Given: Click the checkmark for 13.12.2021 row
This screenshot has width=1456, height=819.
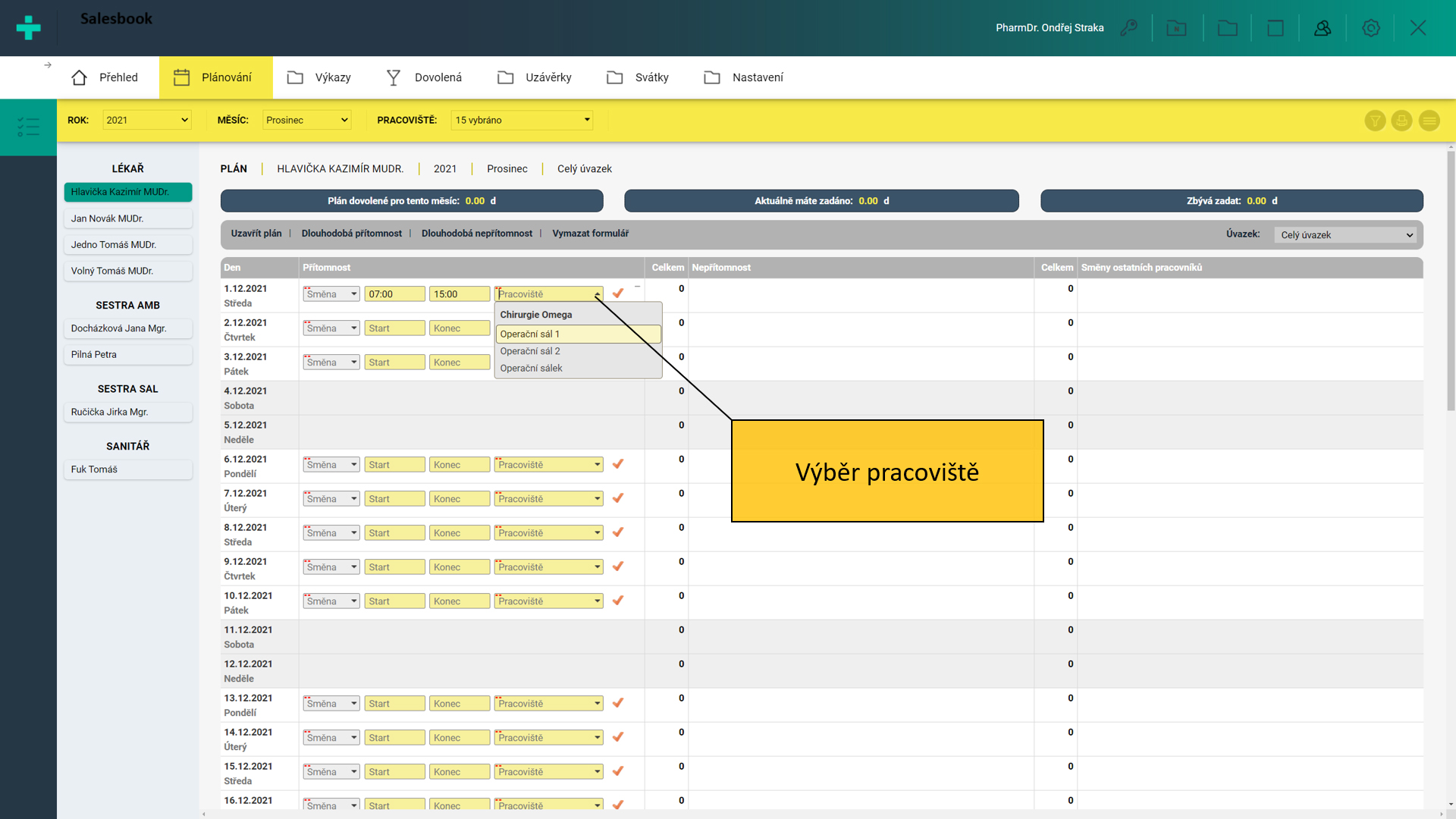Looking at the screenshot, I should (618, 703).
